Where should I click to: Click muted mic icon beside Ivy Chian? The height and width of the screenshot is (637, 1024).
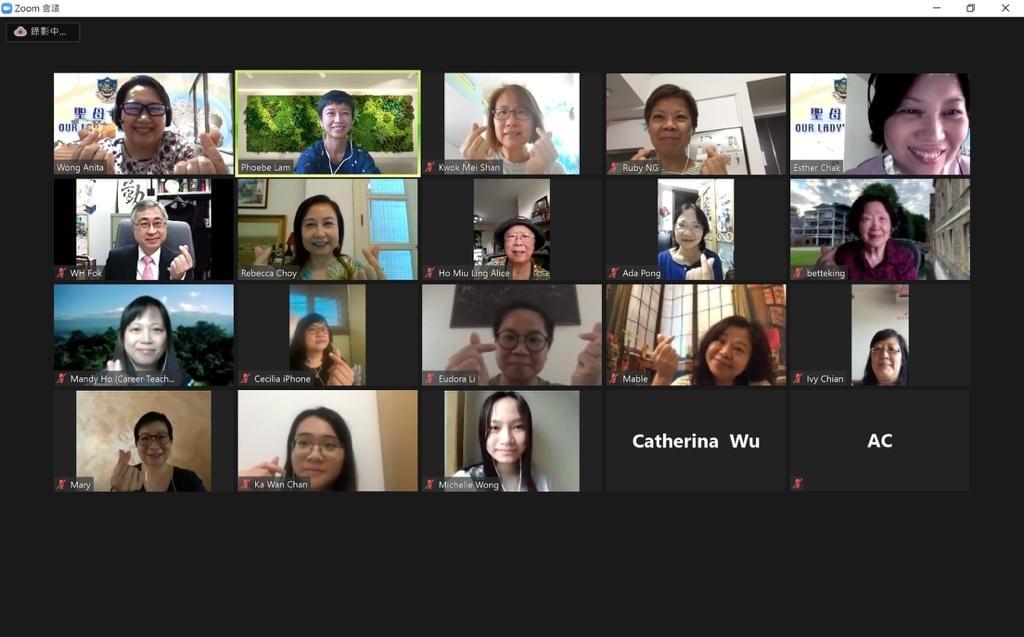(x=798, y=378)
